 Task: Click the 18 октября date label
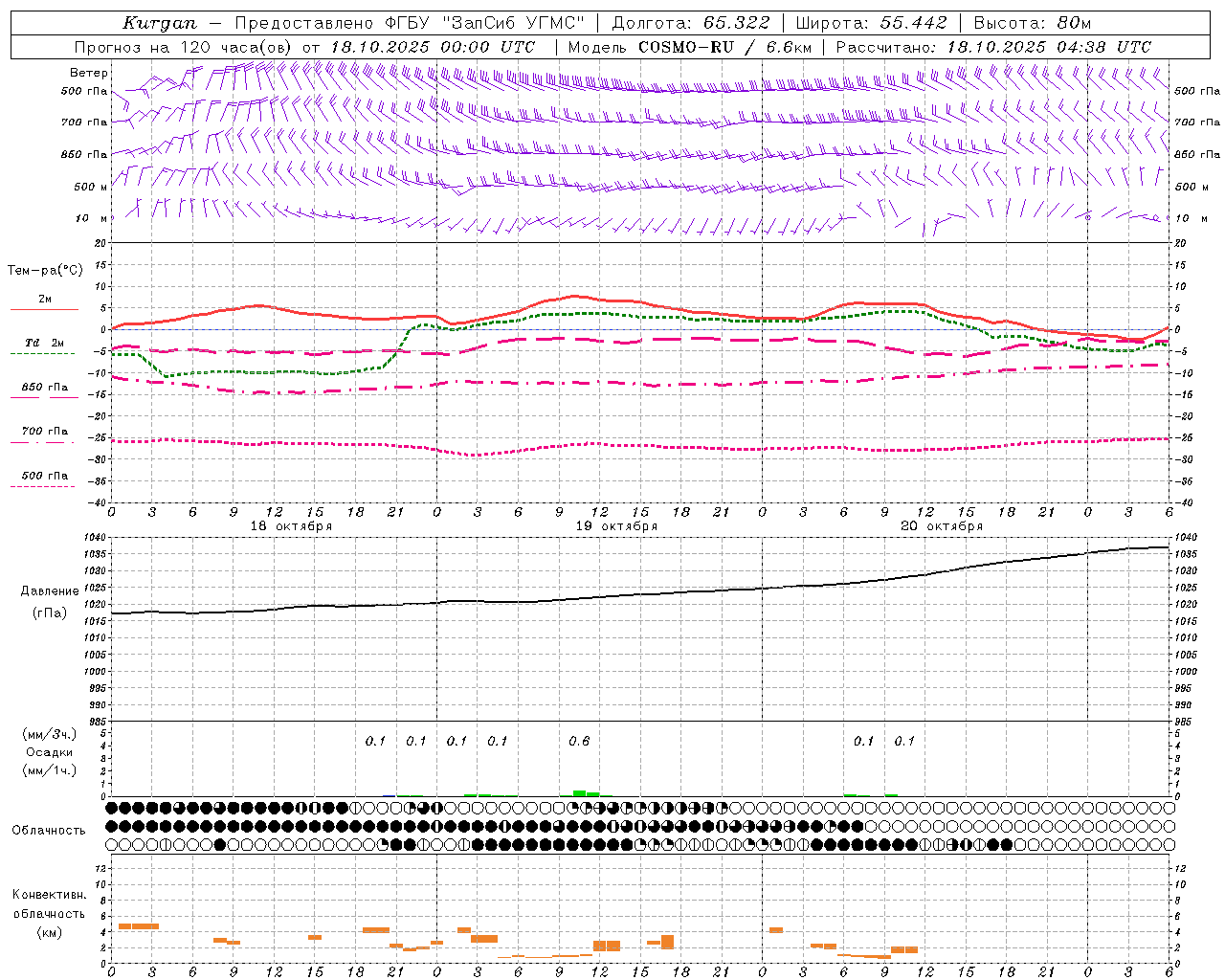291,526
